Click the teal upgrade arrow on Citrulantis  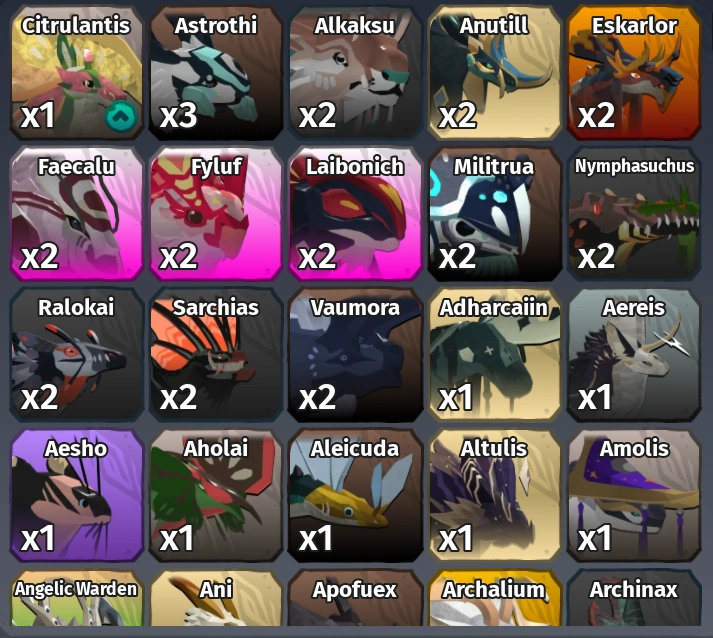click(121, 116)
